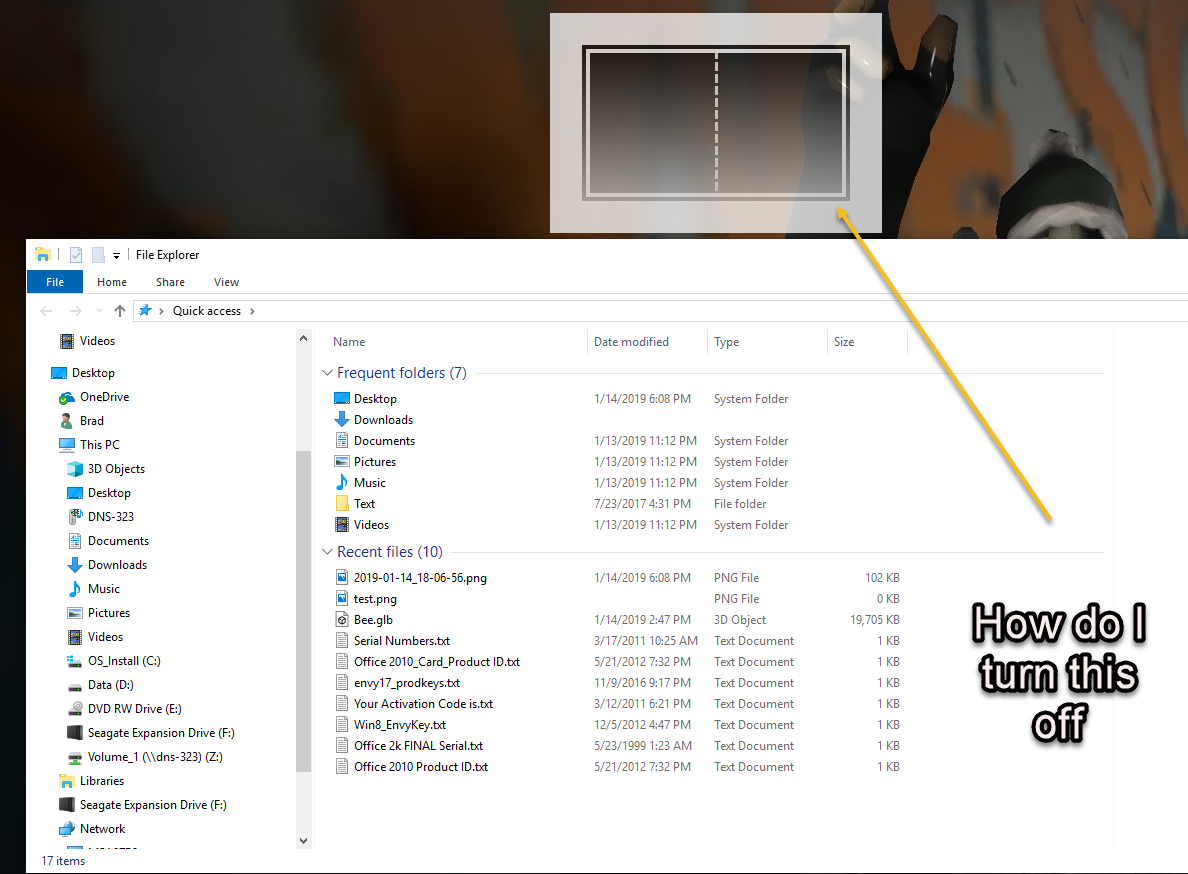Select Office 2k FINAL Serial.txt
This screenshot has height=874, width=1188.
[x=418, y=746]
